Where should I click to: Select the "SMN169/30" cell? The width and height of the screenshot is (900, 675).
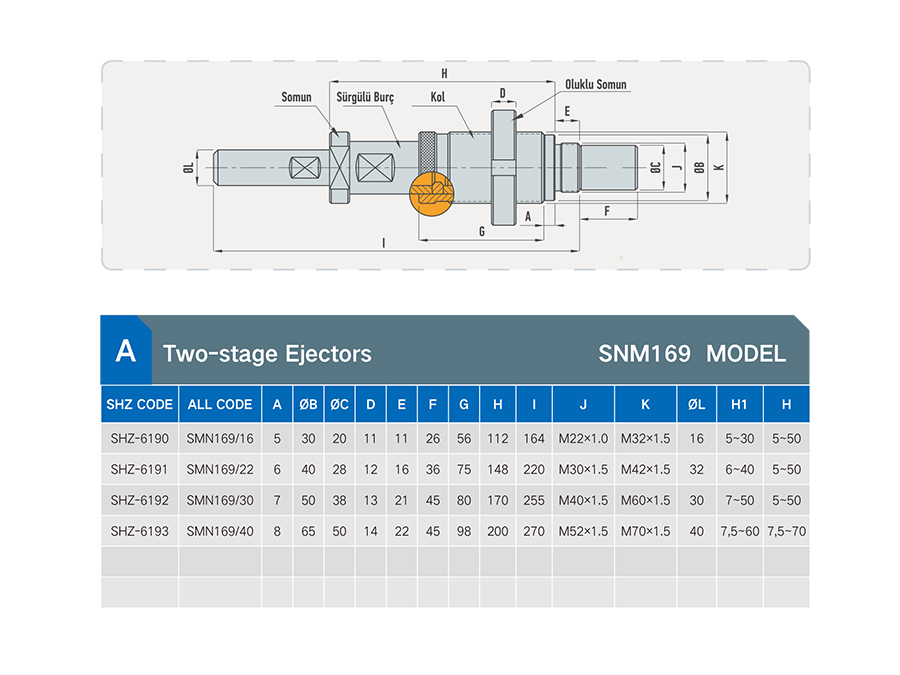click(x=220, y=501)
